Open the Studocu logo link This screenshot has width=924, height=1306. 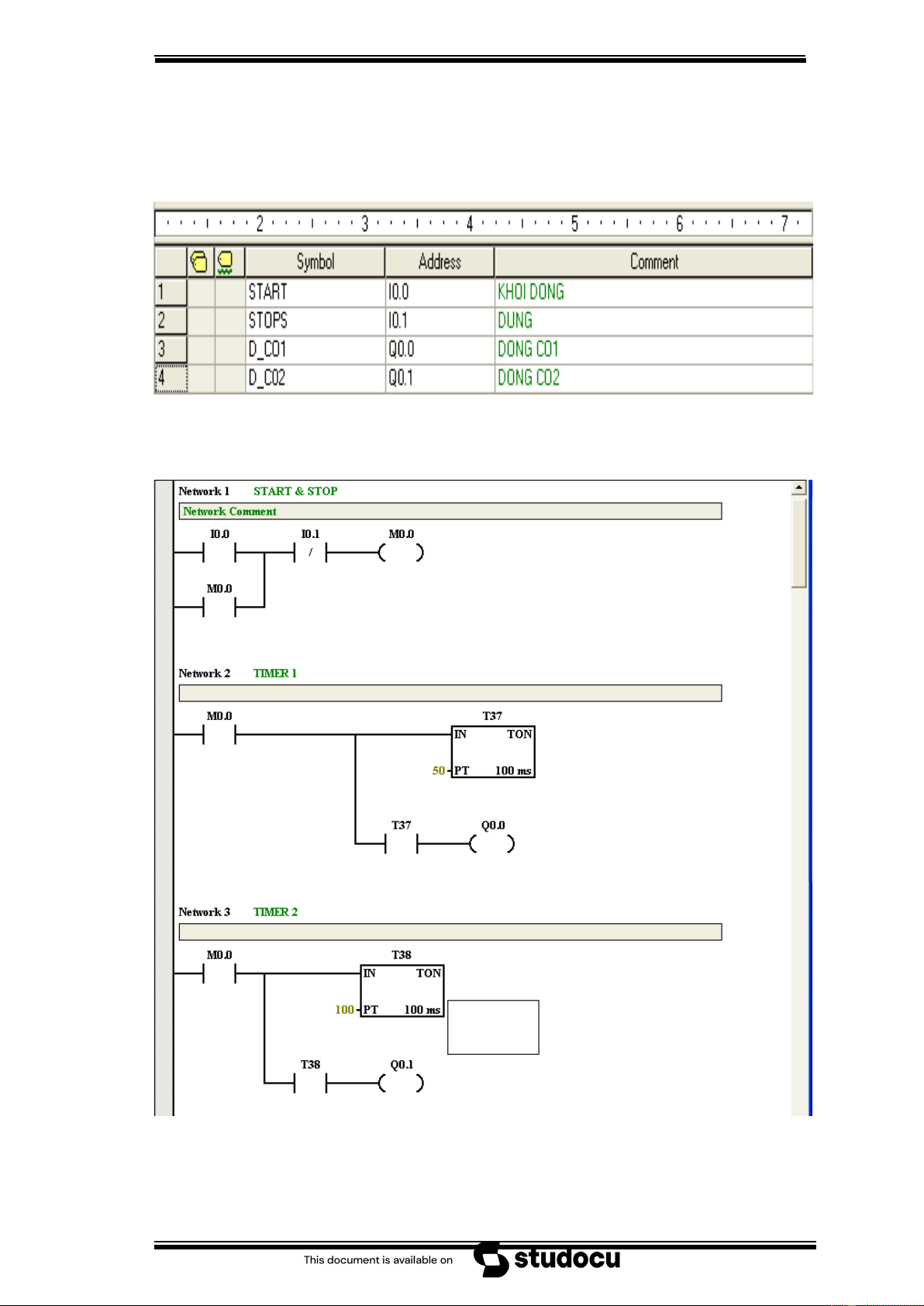pos(547,1259)
